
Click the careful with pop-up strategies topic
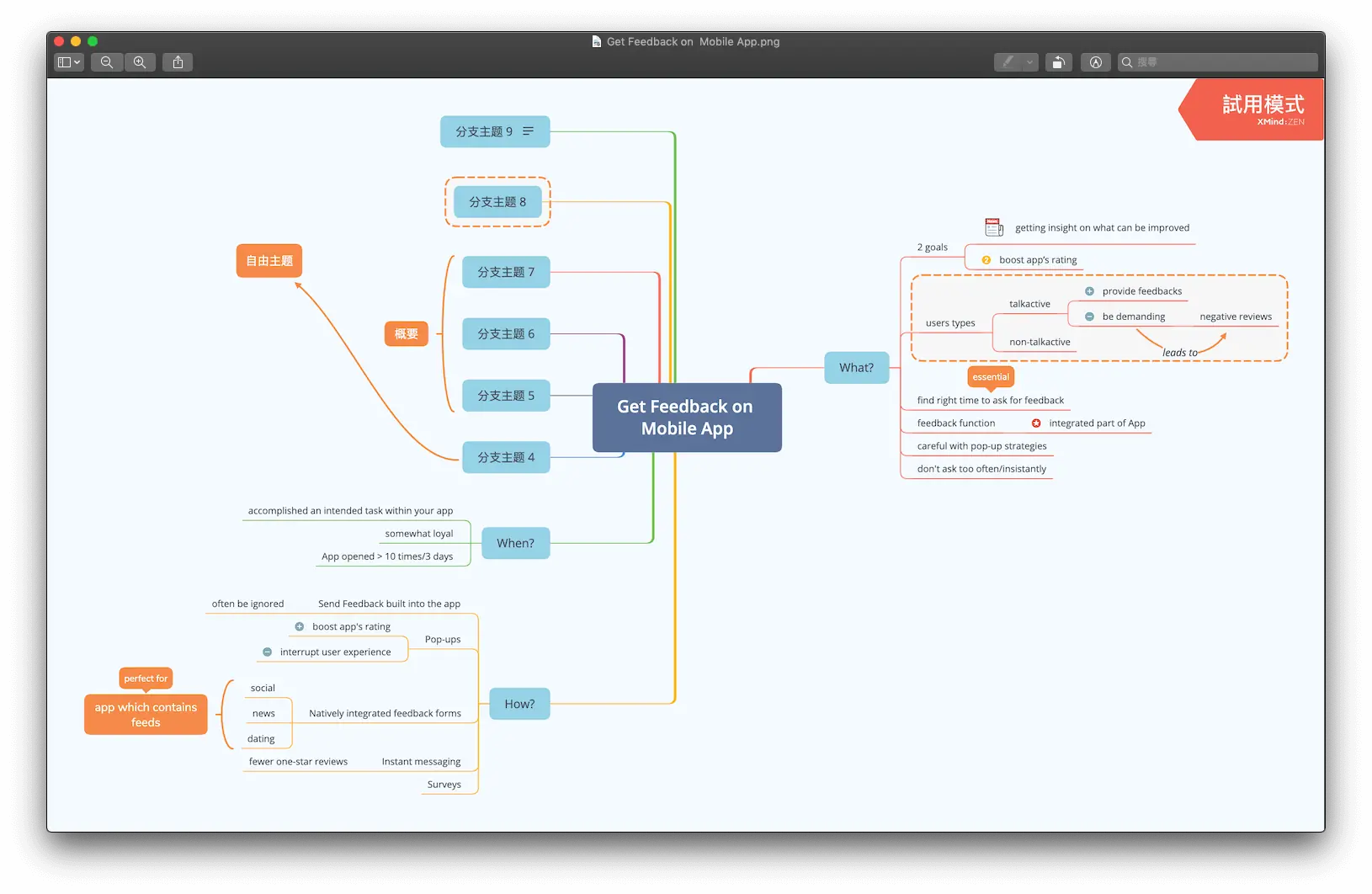pyautogui.click(x=982, y=446)
